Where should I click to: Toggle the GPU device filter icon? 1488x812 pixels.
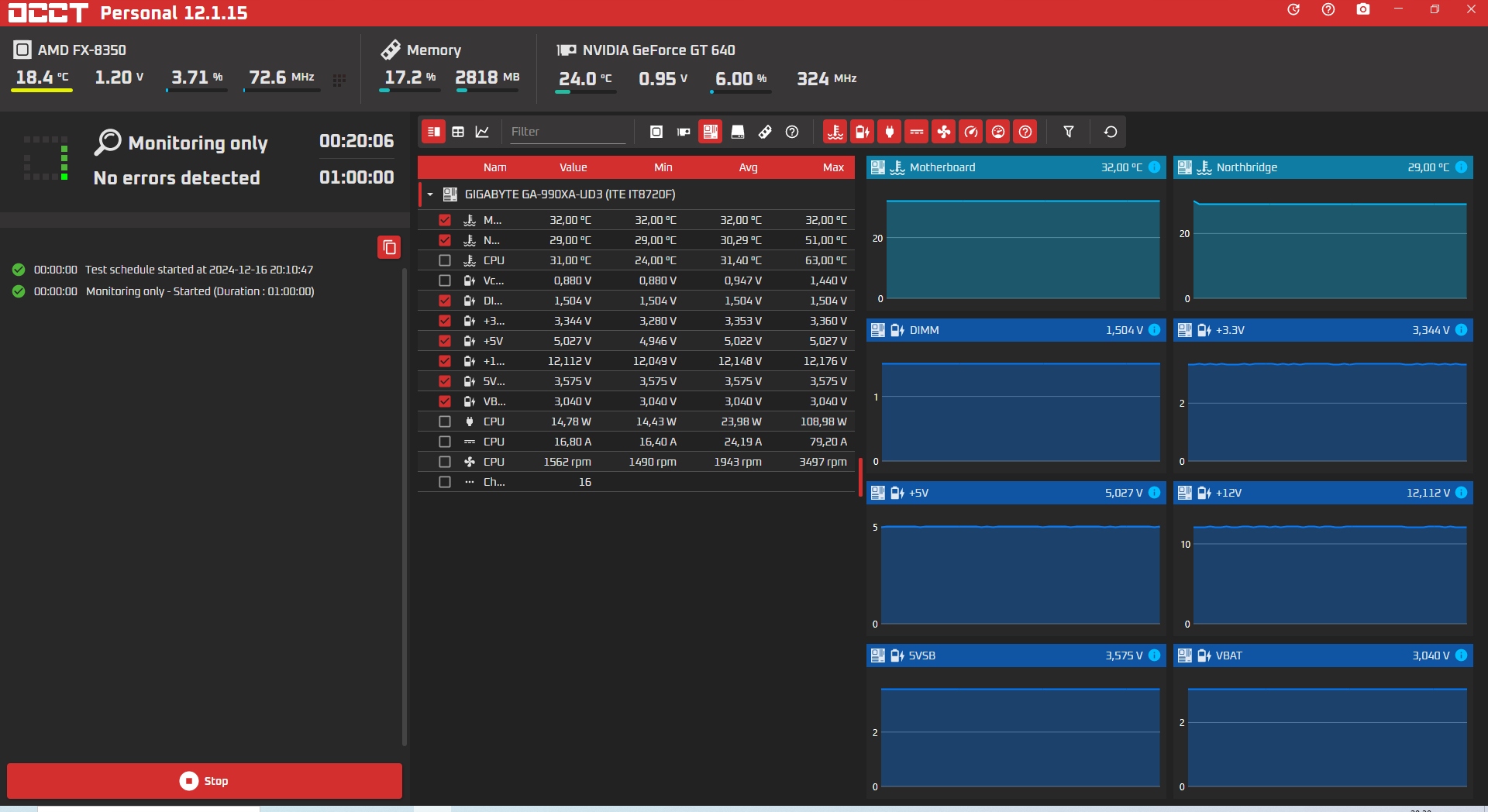(684, 132)
